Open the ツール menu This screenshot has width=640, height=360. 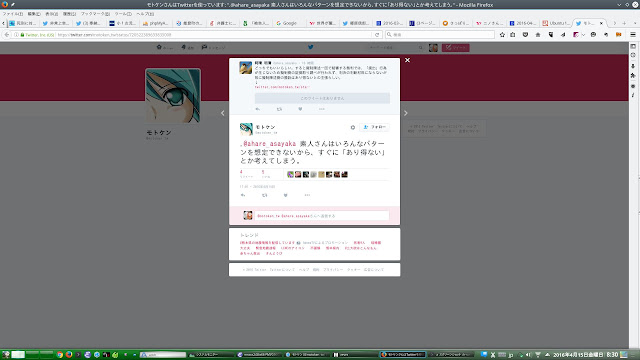pos(123,14)
